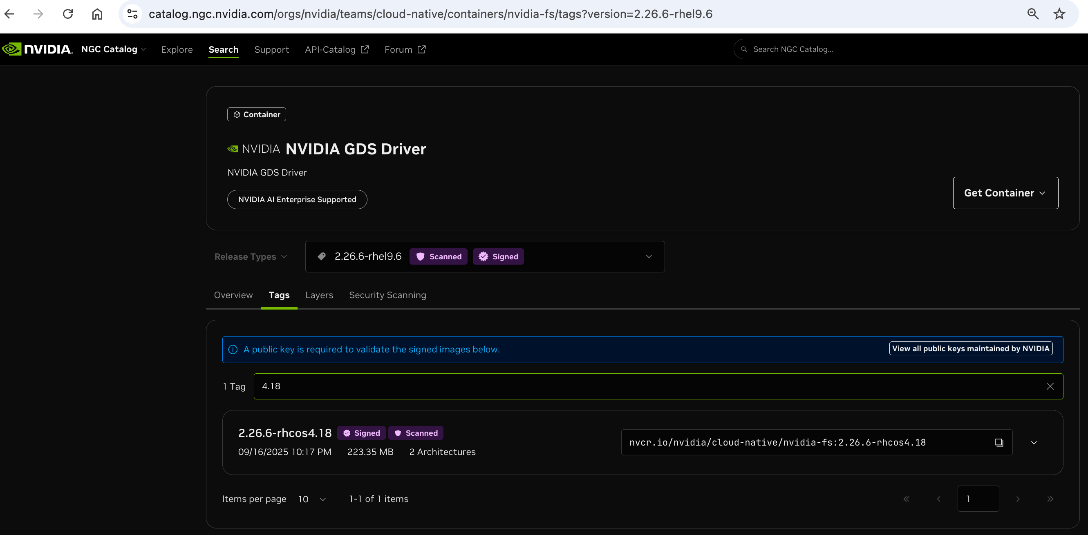Expand the Get Container dropdown
1088x535 pixels.
1005,193
